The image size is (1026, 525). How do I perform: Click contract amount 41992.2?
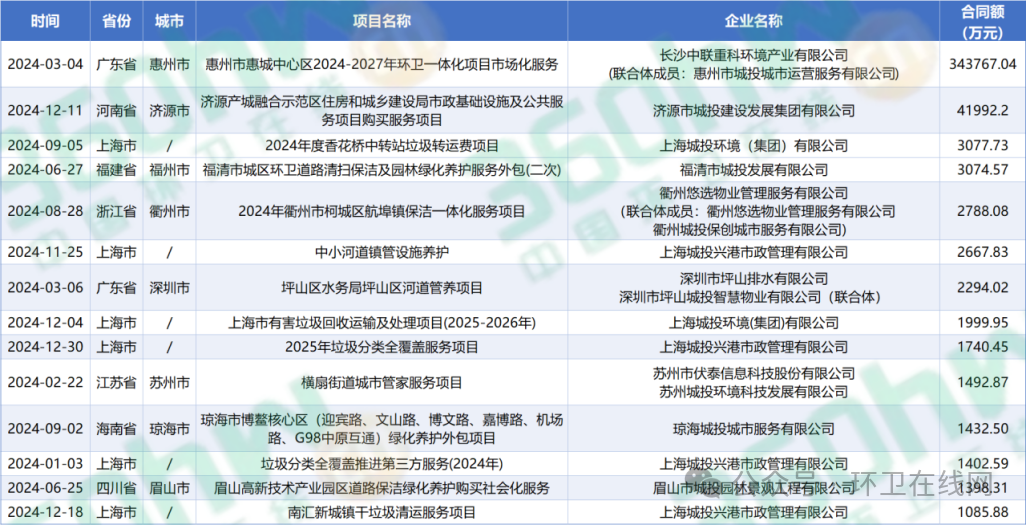click(x=983, y=111)
